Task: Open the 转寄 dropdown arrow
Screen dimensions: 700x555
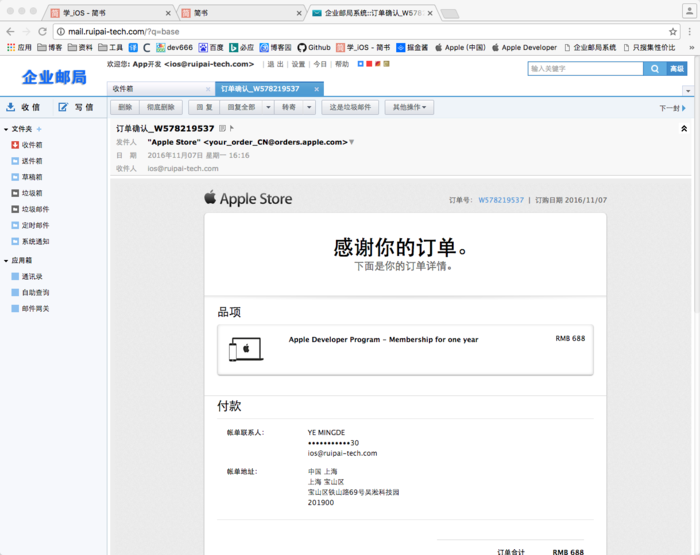Action: tap(309, 107)
